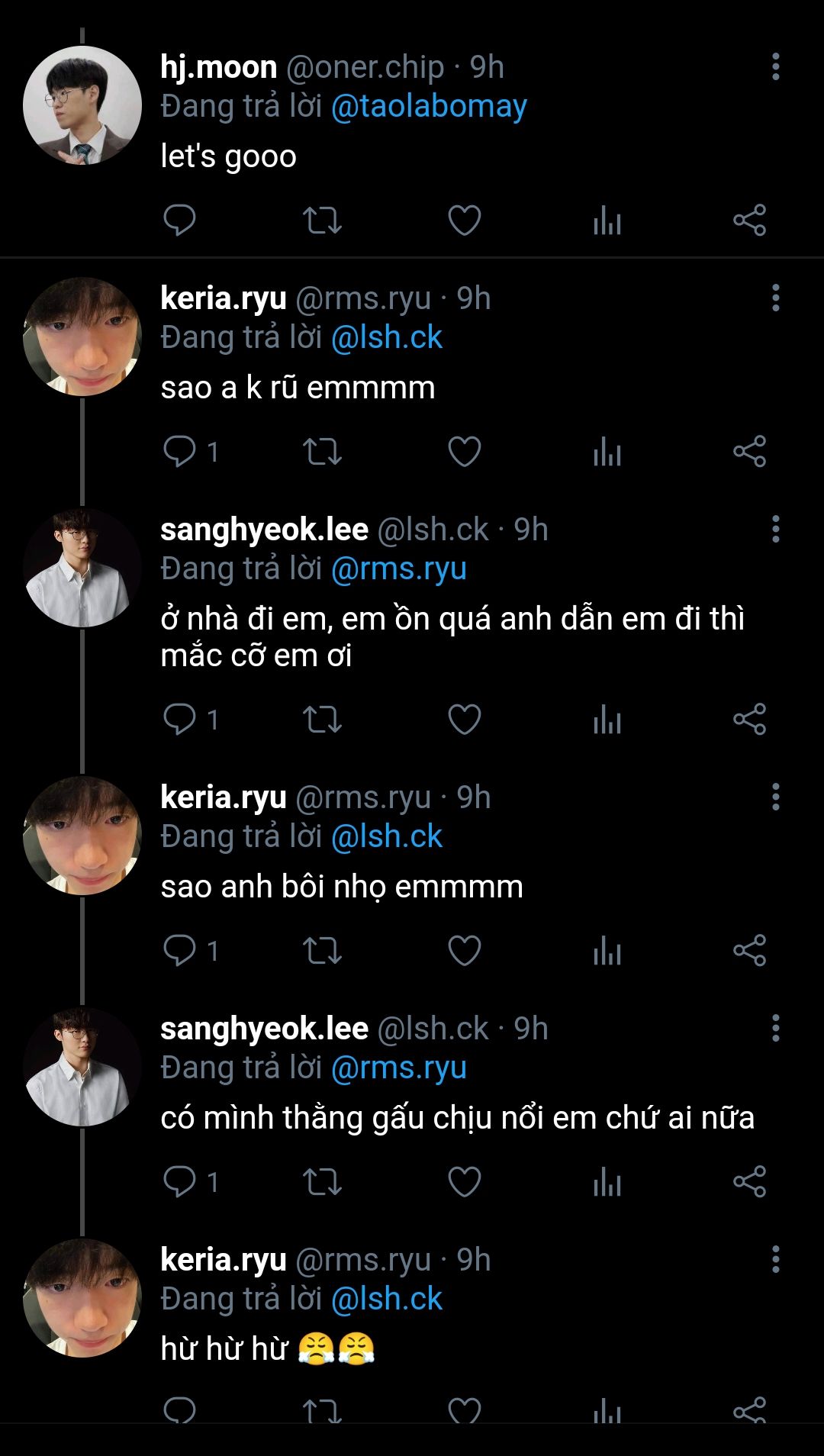Share the "sao anh bôi nhọ emmmm" post
The width and height of the screenshot is (824, 1456).
[x=749, y=951]
